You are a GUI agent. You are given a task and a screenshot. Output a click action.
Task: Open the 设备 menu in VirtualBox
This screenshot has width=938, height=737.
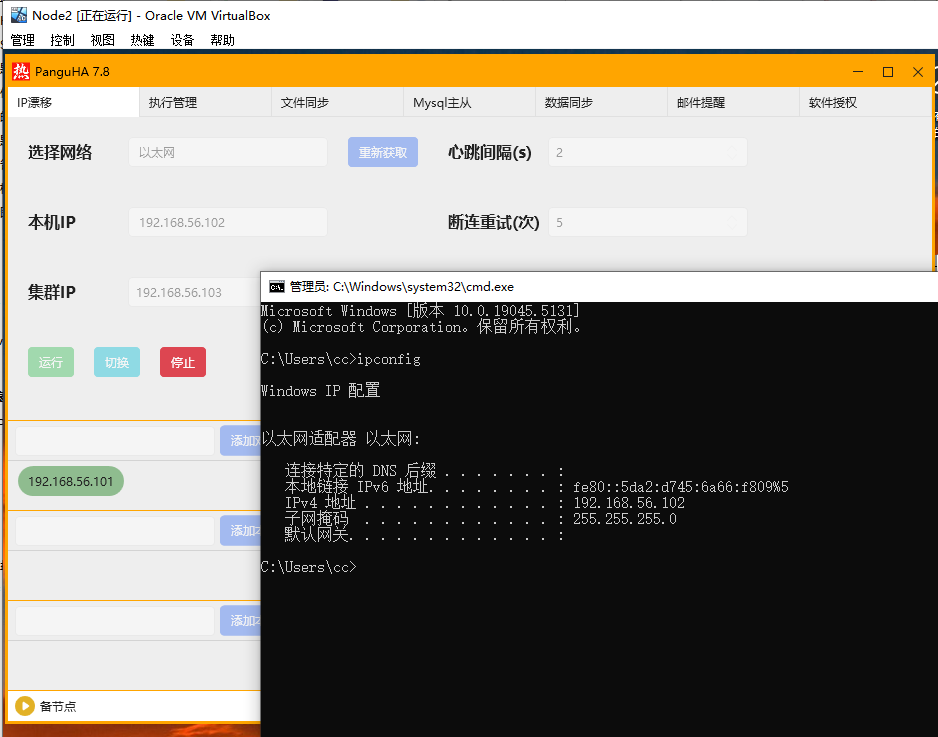point(181,40)
